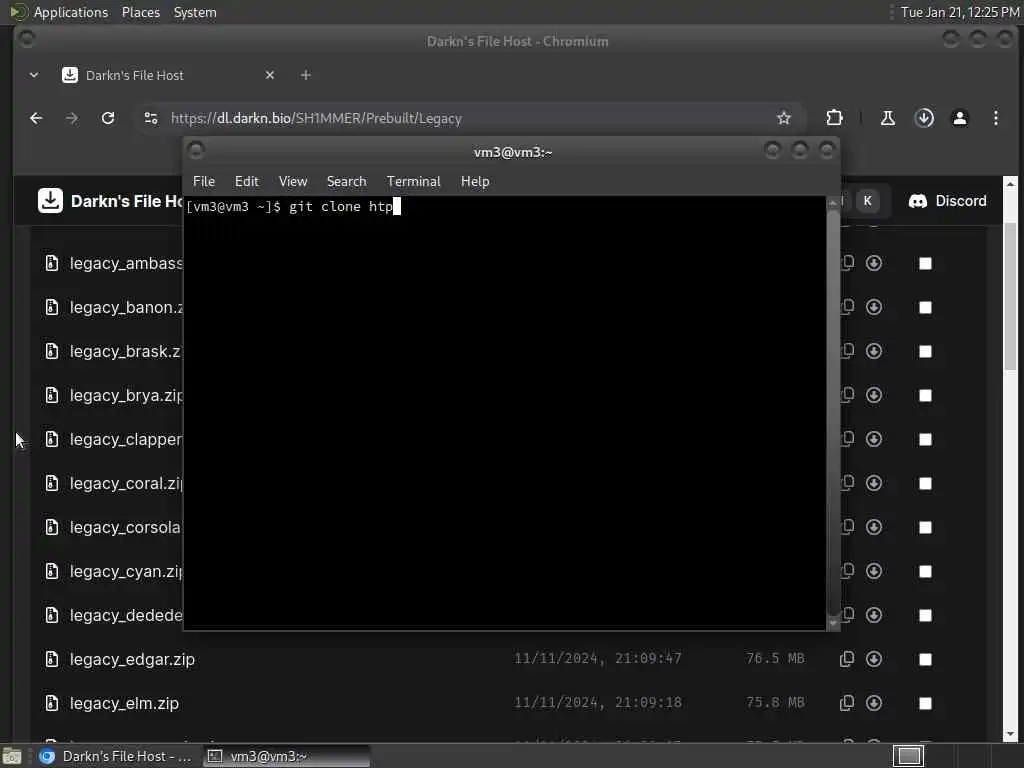Open terminal Edit menu
1024x768 pixels.
pos(247,182)
